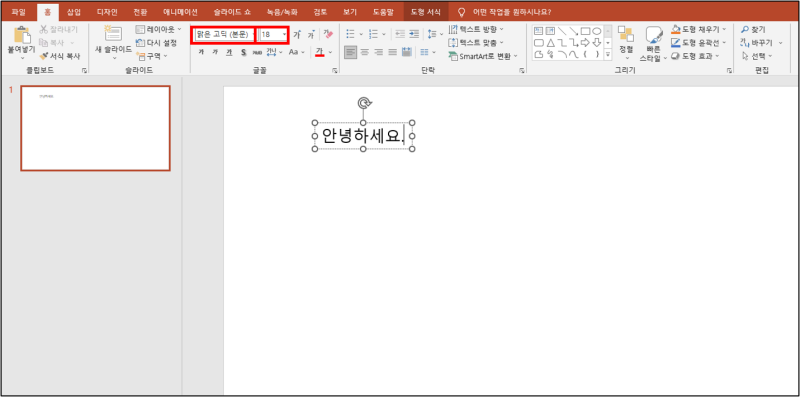Switch to the Shape Format (도형 서식) tab

pyautogui.click(x=426, y=11)
